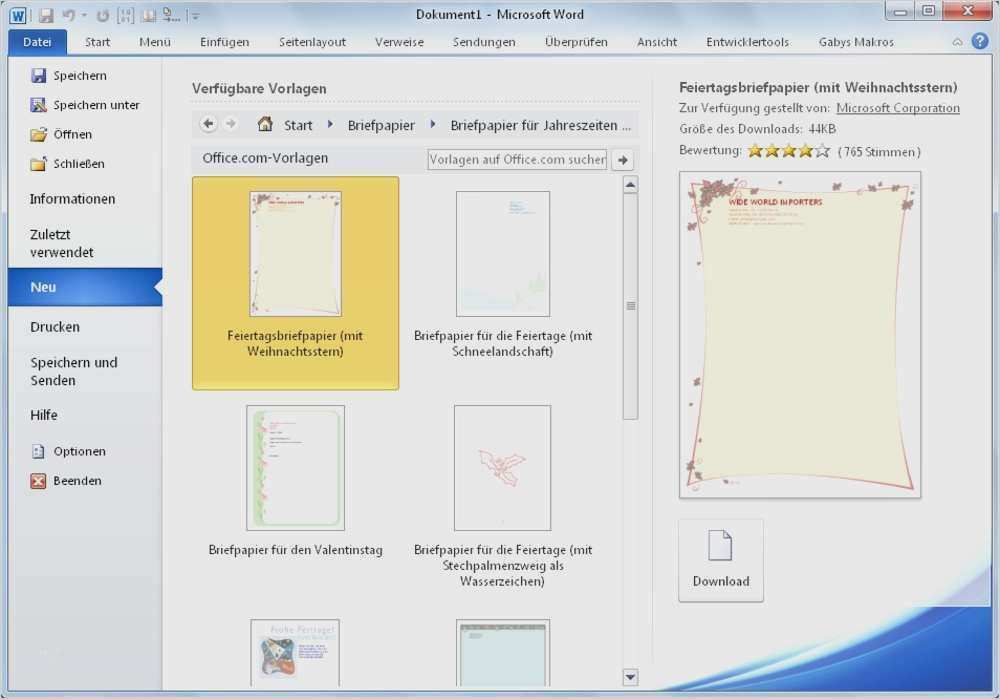Click the large template preview image
This screenshot has height=699, width=1000.
click(800, 334)
